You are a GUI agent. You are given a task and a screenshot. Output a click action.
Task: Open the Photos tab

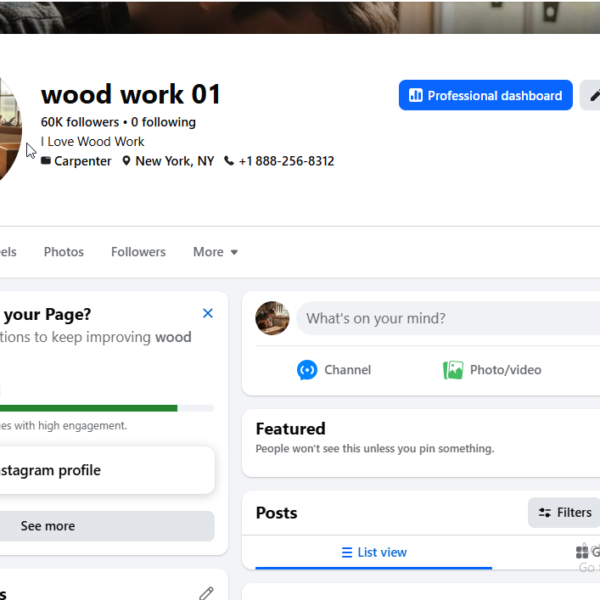click(x=64, y=252)
